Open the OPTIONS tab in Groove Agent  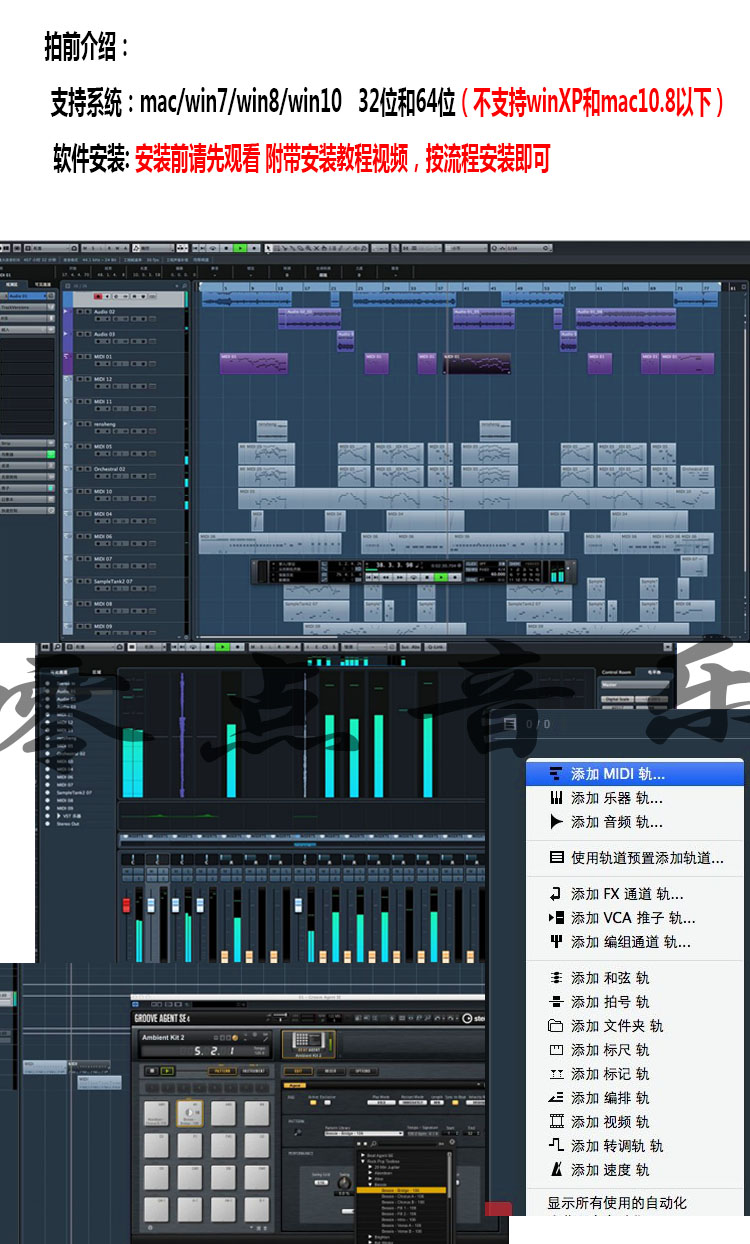[x=362, y=1071]
